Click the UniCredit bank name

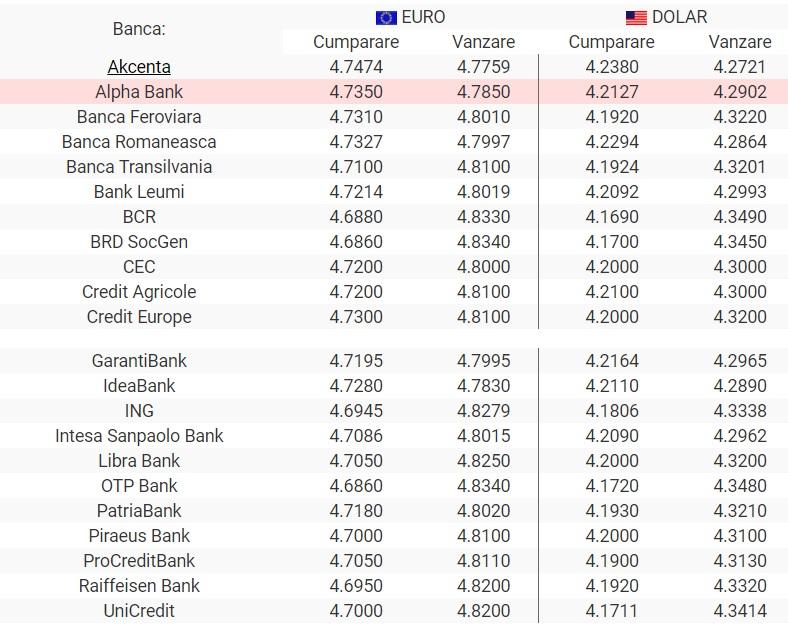(139, 611)
